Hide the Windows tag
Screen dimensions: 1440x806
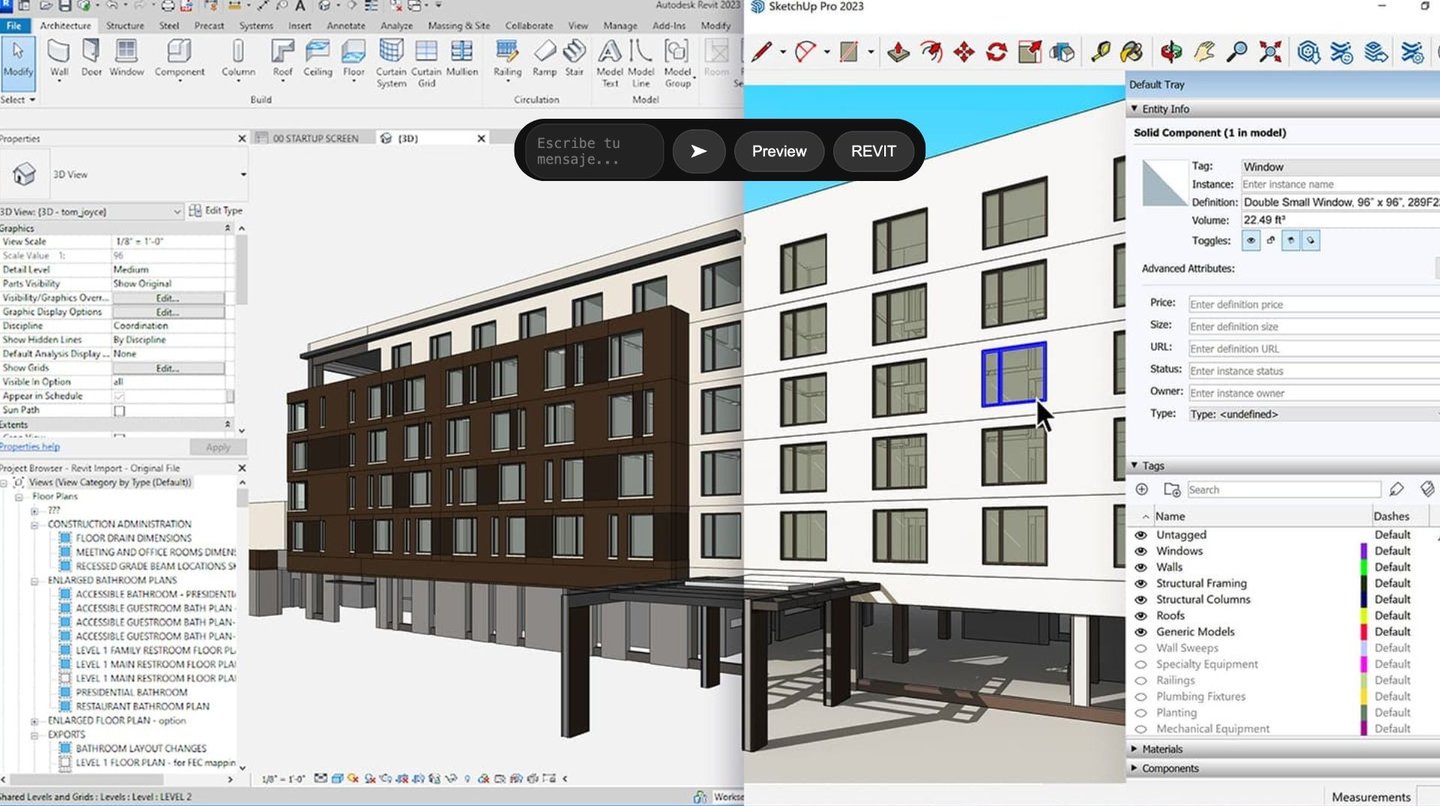[1141, 551]
